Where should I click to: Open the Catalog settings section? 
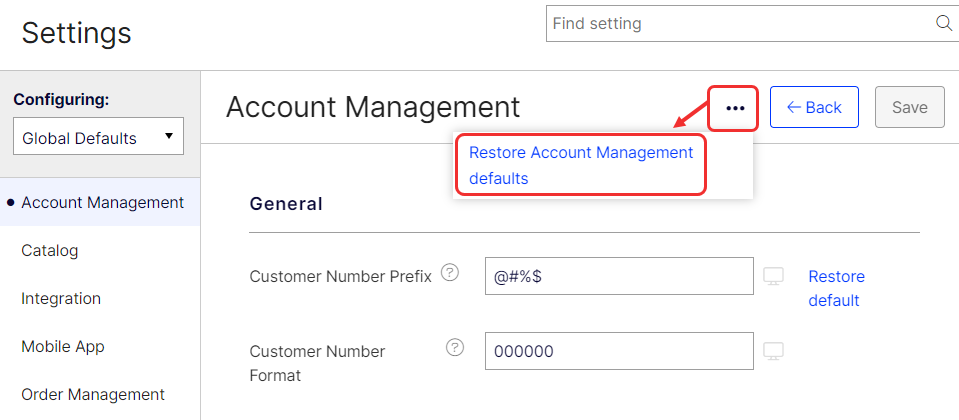click(50, 251)
